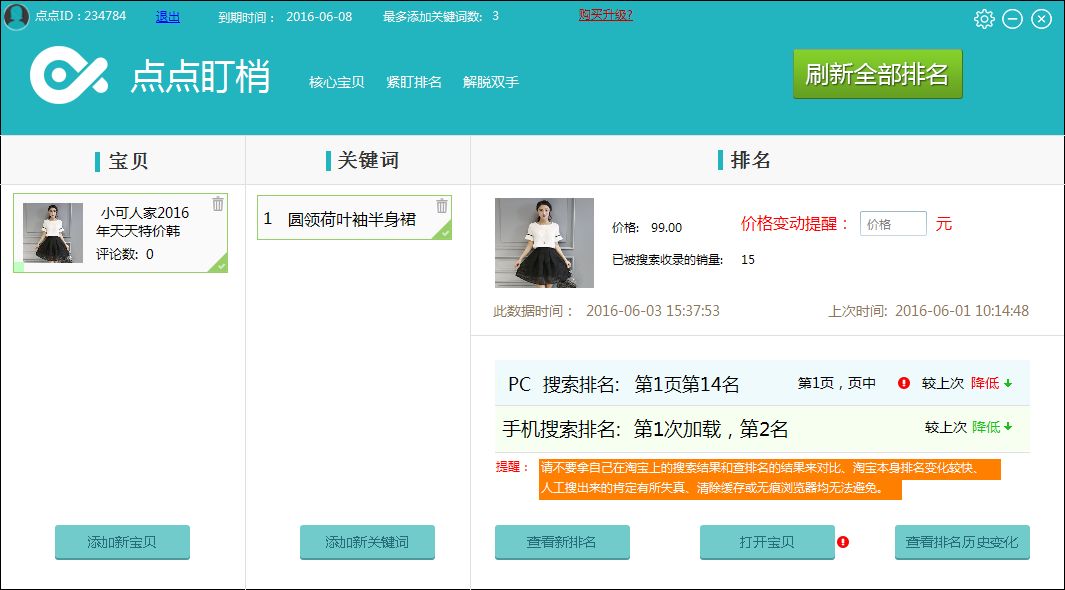Open the settings gear icon

click(984, 19)
